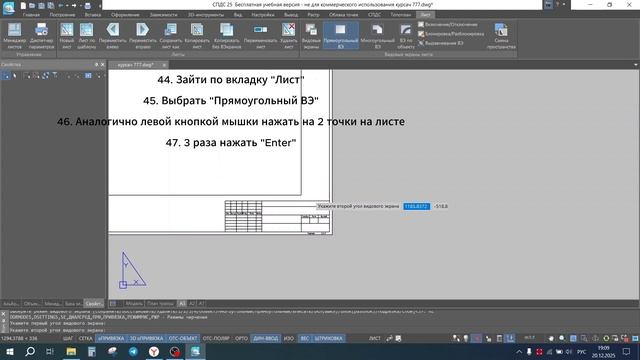Click Переместить влево arrow
This screenshot has width=640, height=360.
(113, 36)
